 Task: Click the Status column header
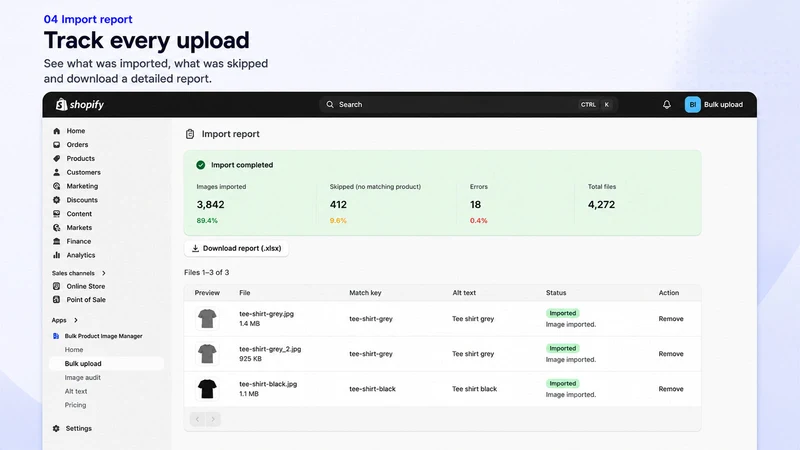[556, 293]
